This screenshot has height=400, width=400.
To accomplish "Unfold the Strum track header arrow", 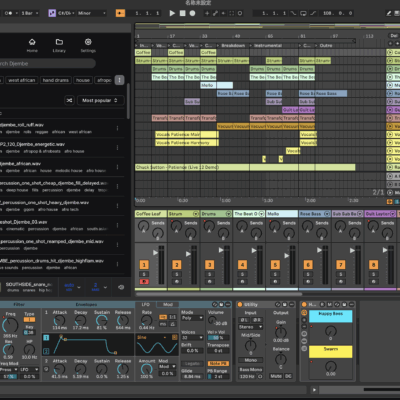I will coord(196,214).
